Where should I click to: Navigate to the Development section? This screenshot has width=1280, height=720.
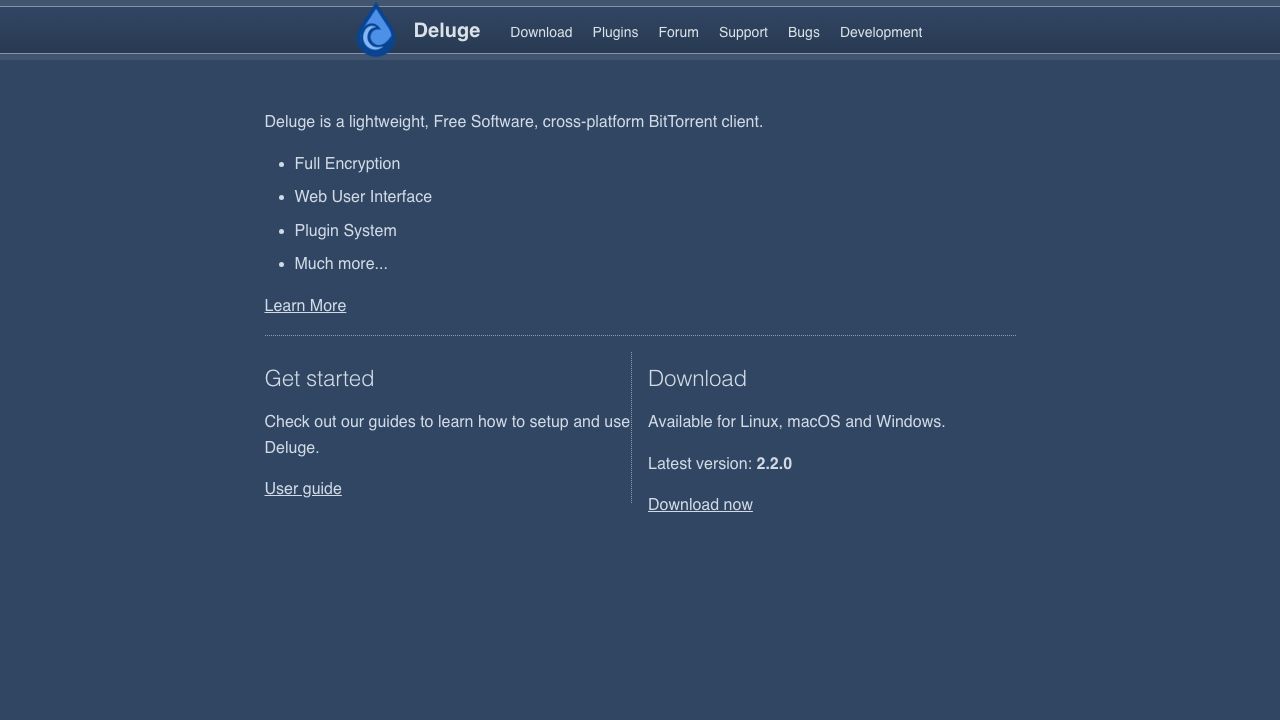click(881, 32)
